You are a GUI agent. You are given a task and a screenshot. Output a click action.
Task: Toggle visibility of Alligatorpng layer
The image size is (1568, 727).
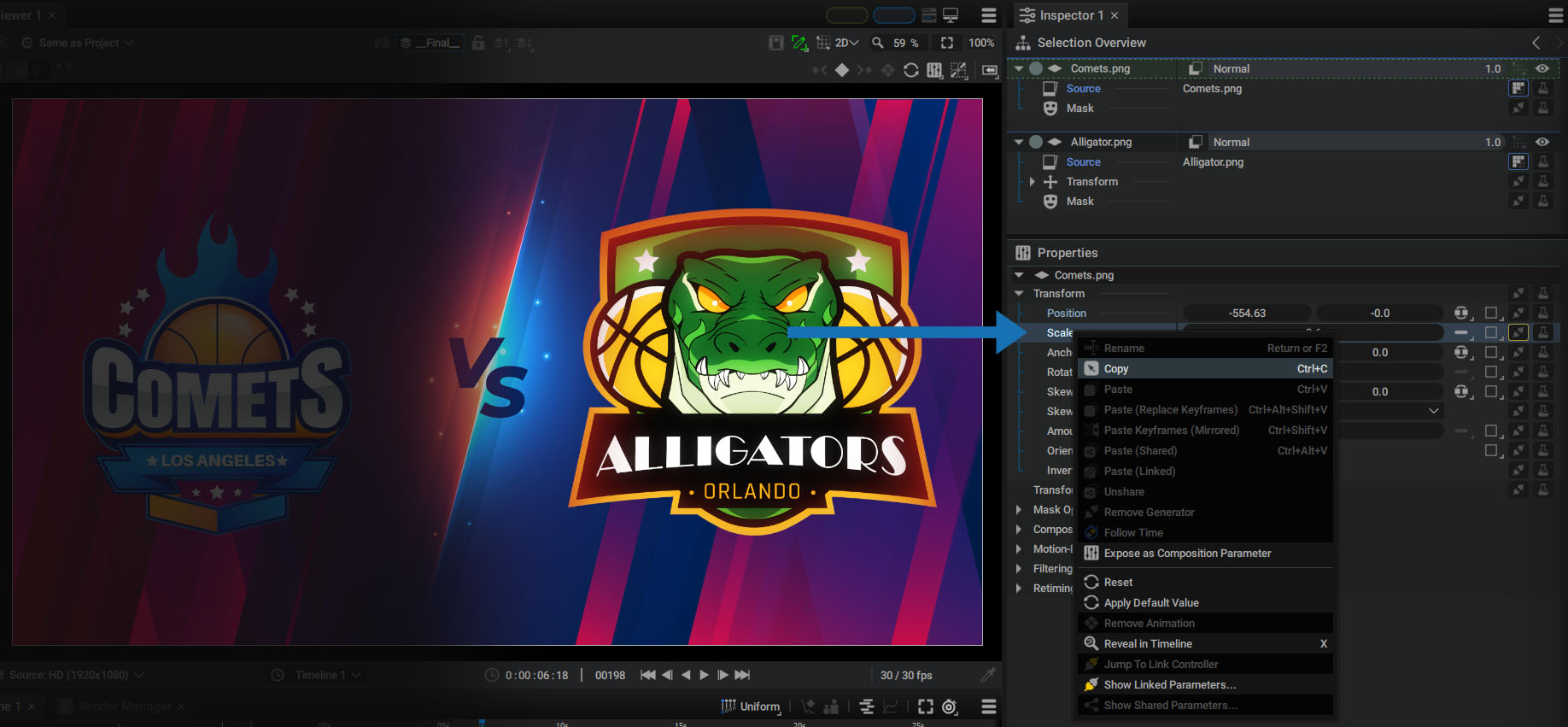coord(1542,143)
